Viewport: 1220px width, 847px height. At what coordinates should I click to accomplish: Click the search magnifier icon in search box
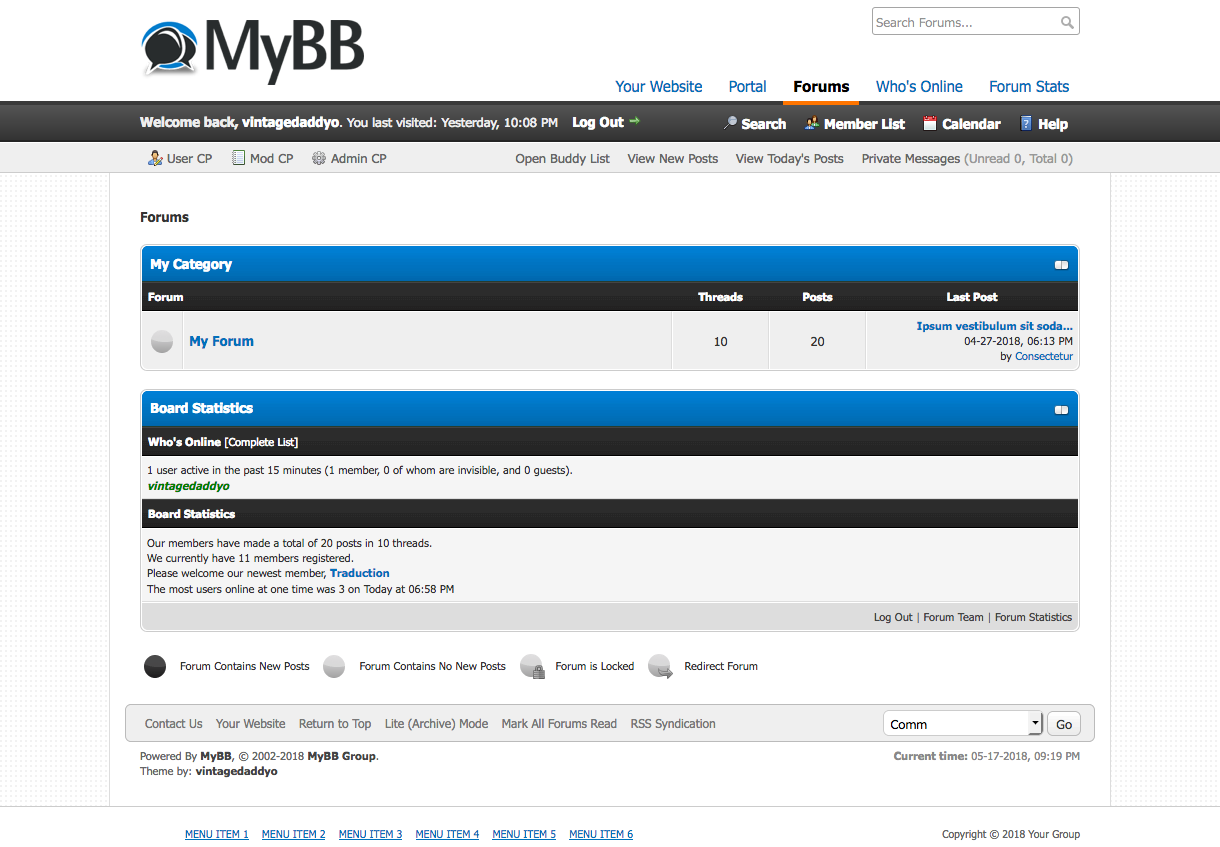[x=1067, y=22]
